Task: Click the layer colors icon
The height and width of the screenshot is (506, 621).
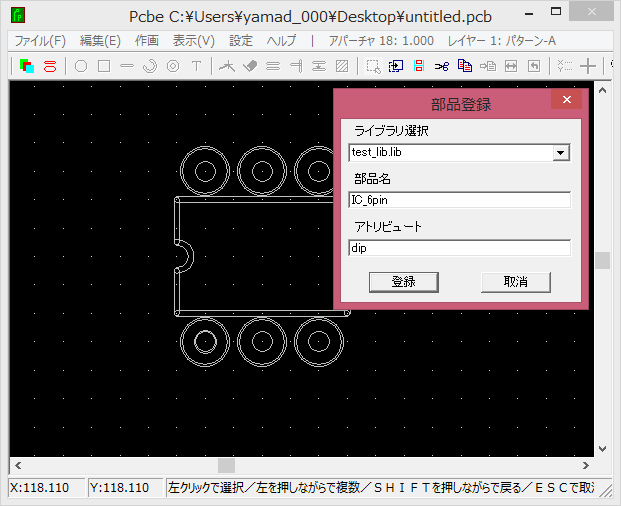Action: click(x=27, y=66)
